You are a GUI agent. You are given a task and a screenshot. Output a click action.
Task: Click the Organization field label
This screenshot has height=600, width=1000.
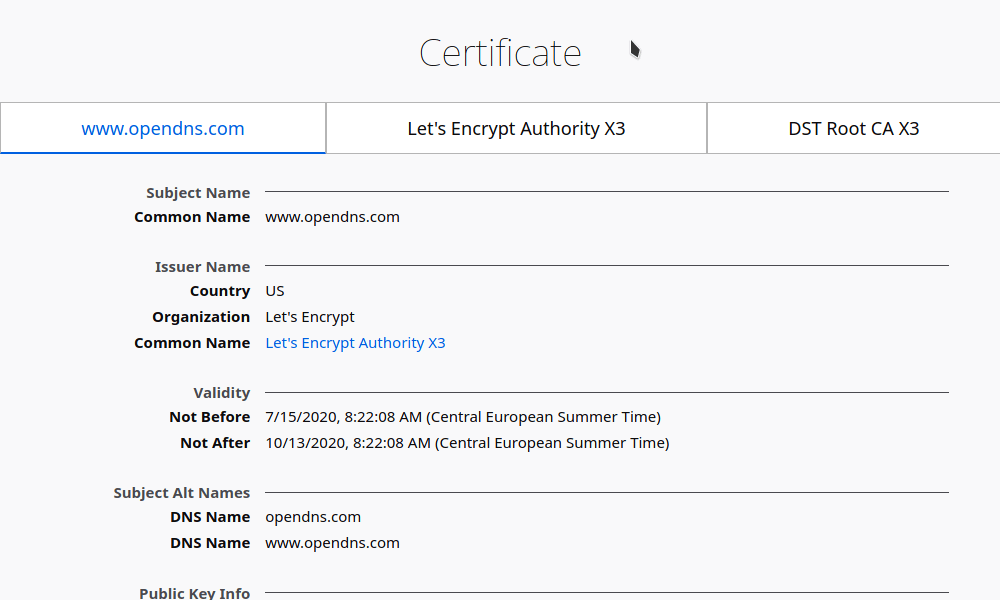click(201, 317)
